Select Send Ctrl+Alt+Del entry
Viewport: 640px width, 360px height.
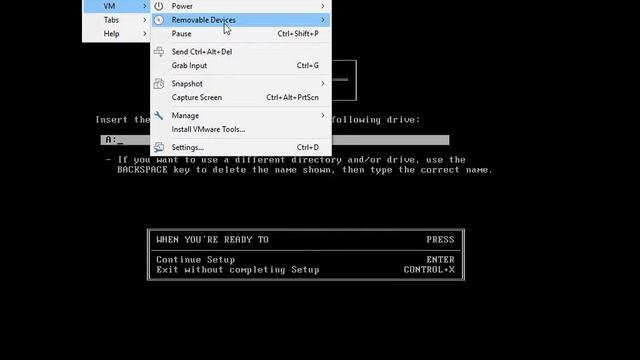241,52
